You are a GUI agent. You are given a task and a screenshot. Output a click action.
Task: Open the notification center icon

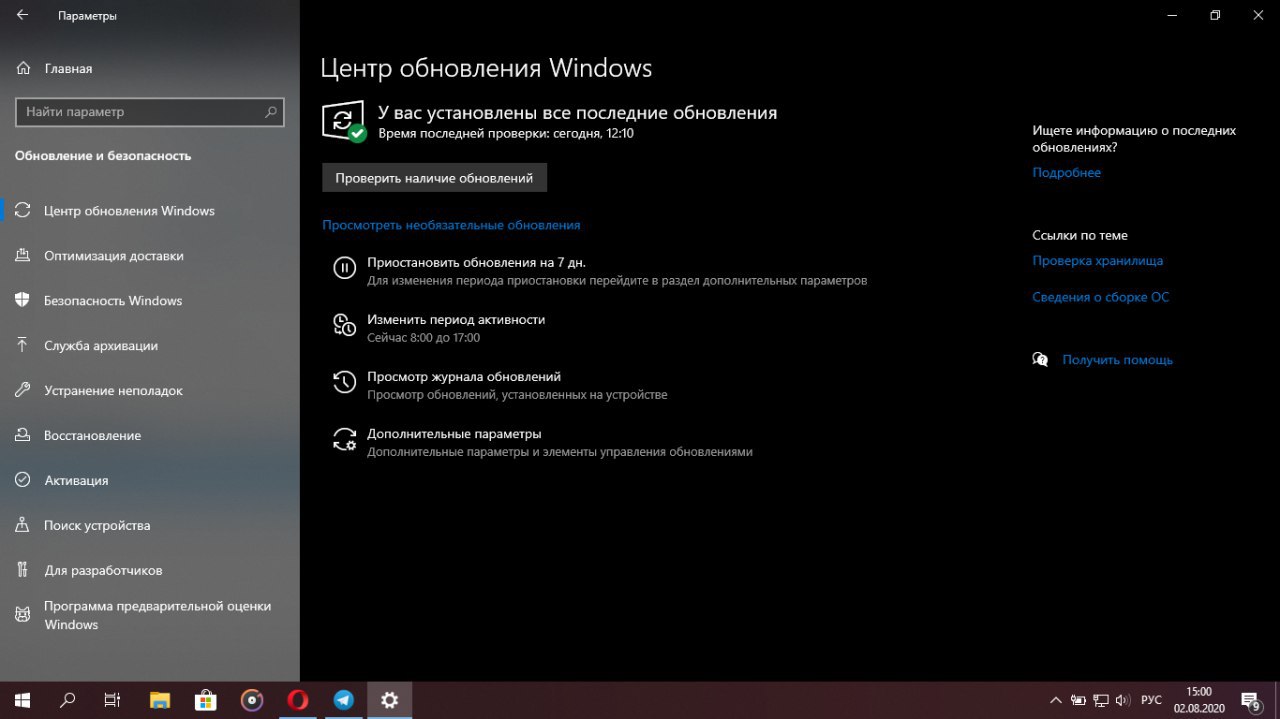coord(1250,700)
